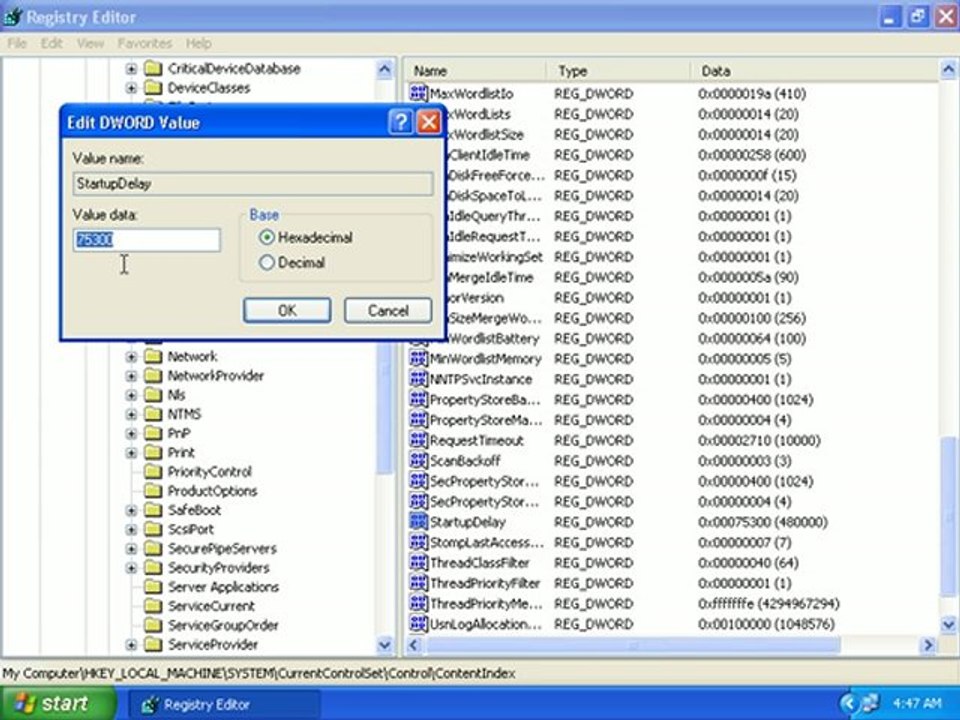The height and width of the screenshot is (720, 960).
Task: Open the Help menu
Action: 198,43
